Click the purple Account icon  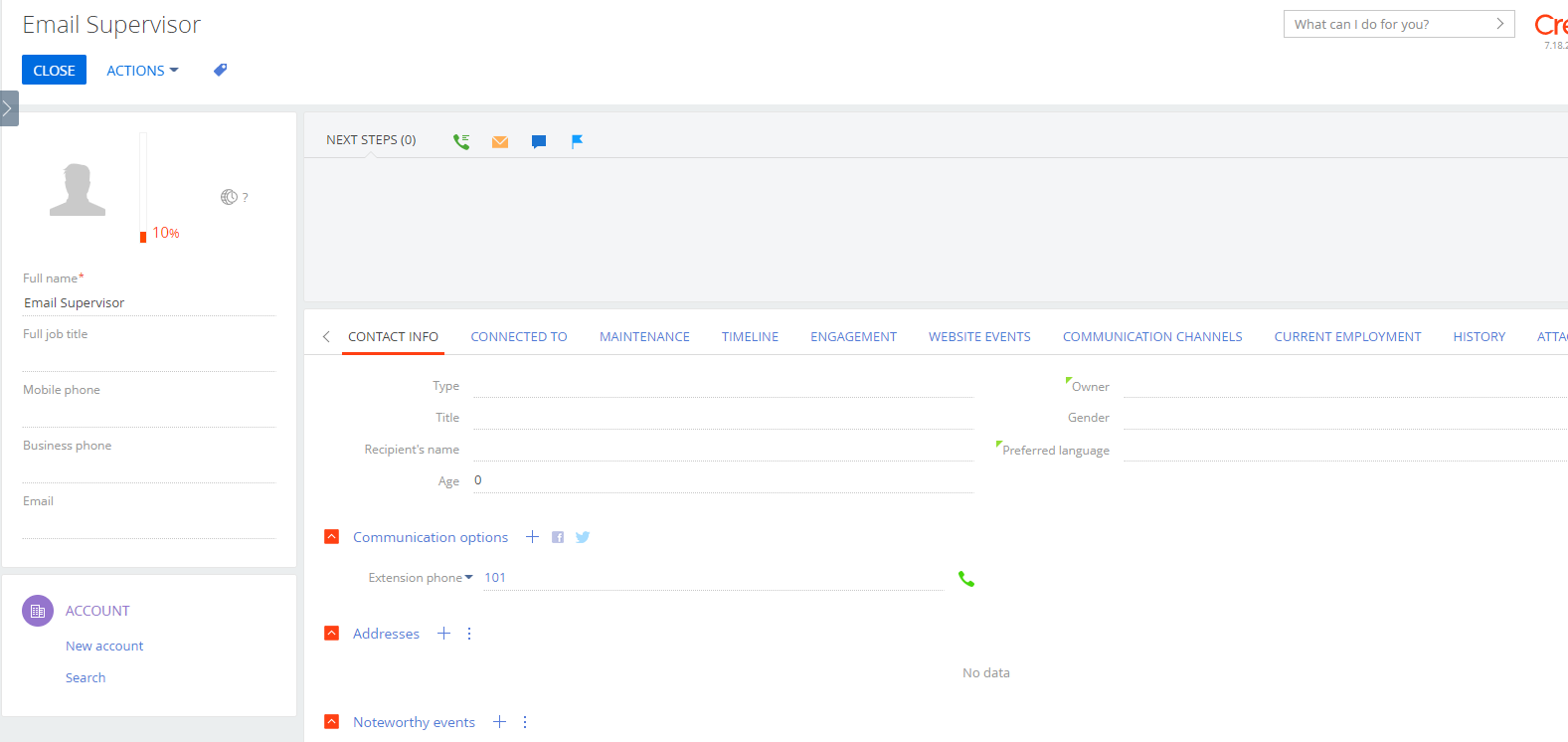[x=38, y=611]
